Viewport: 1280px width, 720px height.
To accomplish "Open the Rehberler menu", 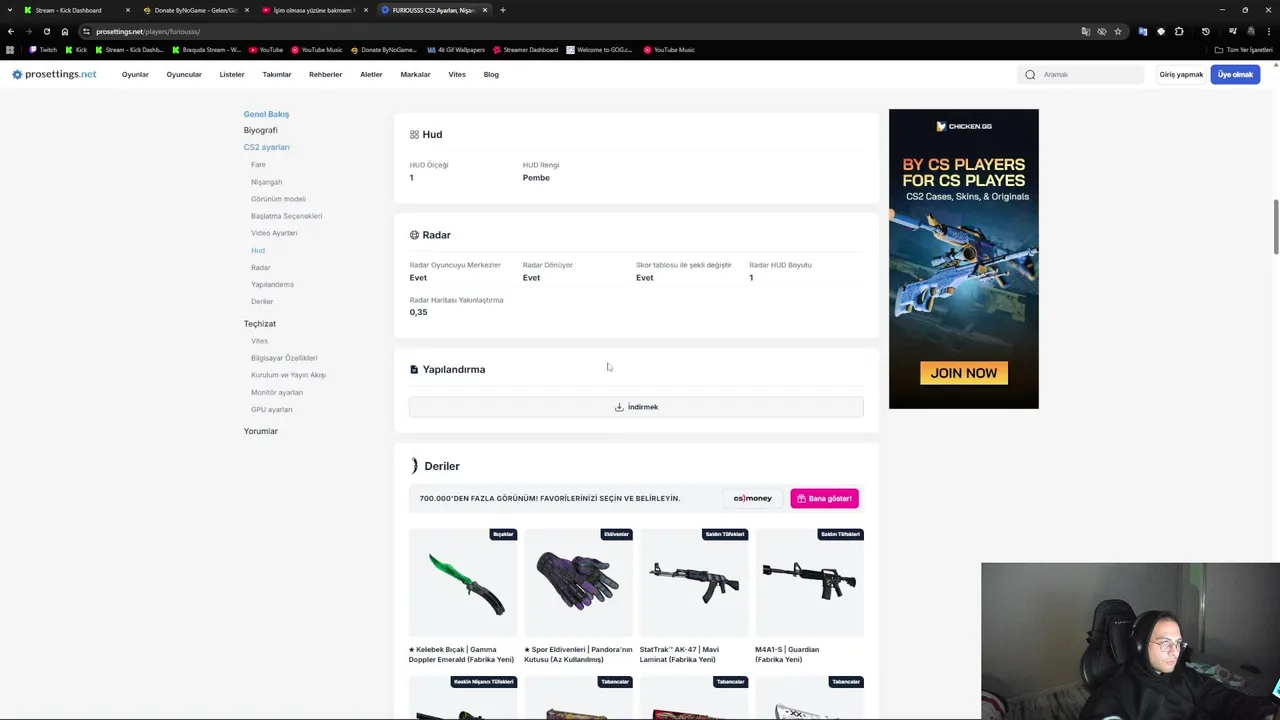I will coord(325,75).
